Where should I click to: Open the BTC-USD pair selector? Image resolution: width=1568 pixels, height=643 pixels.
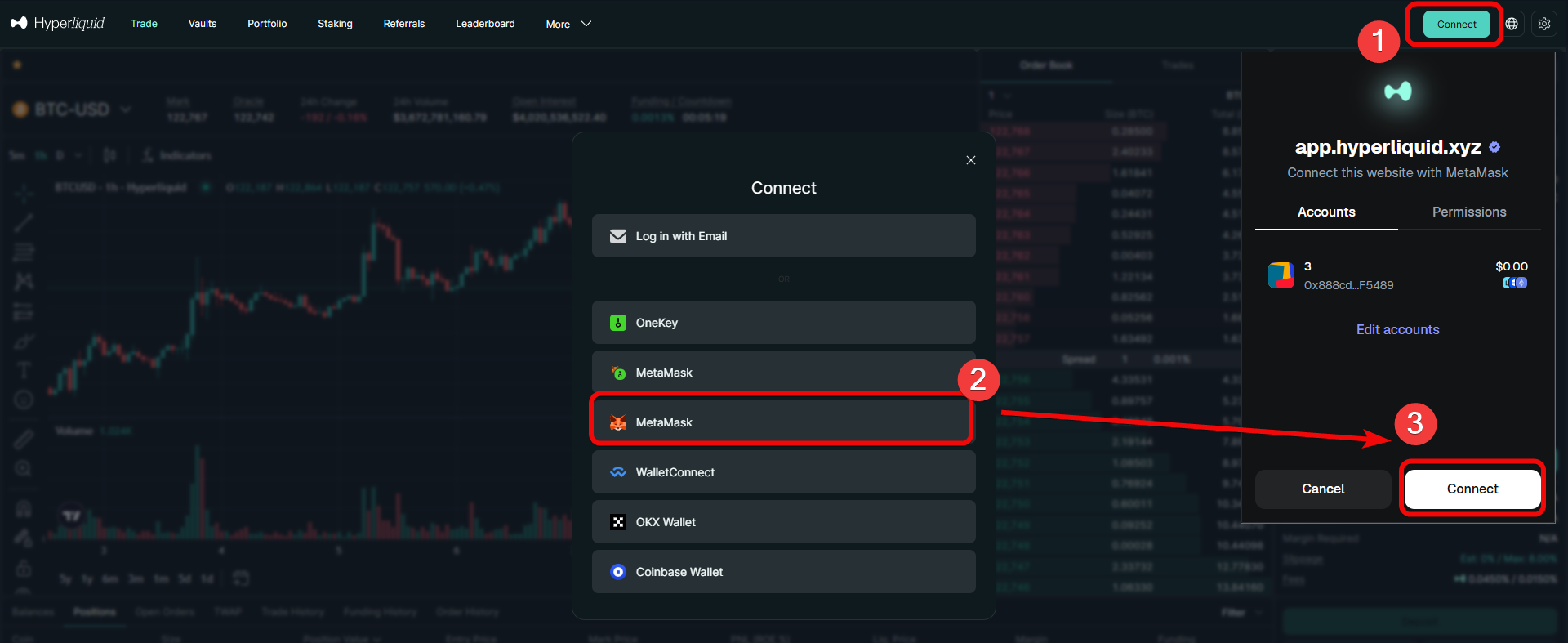click(73, 109)
